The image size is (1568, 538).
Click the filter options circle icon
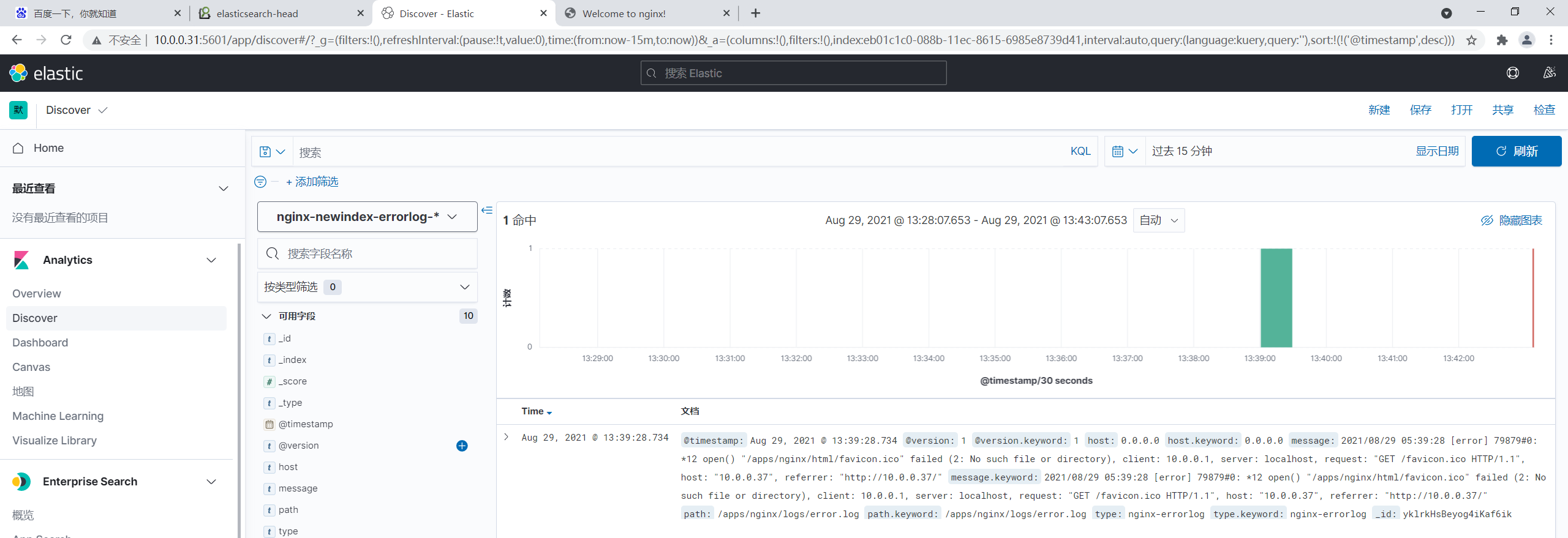[x=260, y=182]
